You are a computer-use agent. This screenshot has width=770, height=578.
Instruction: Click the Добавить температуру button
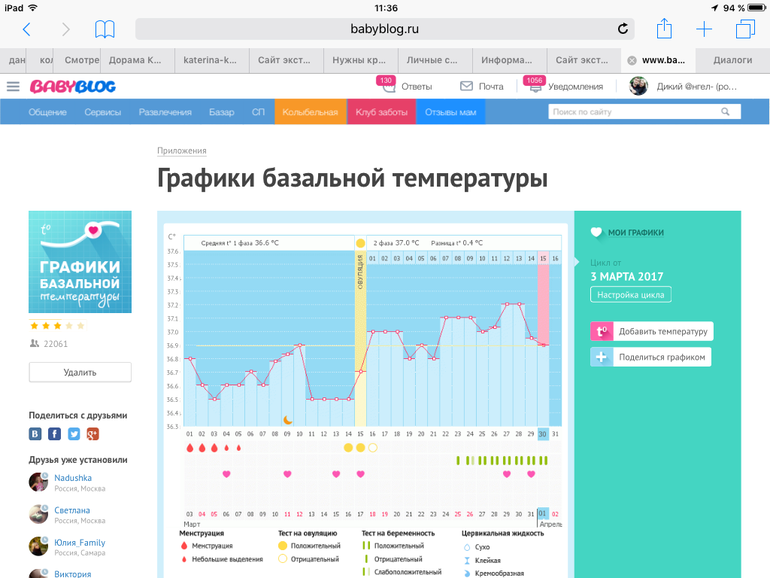652,331
